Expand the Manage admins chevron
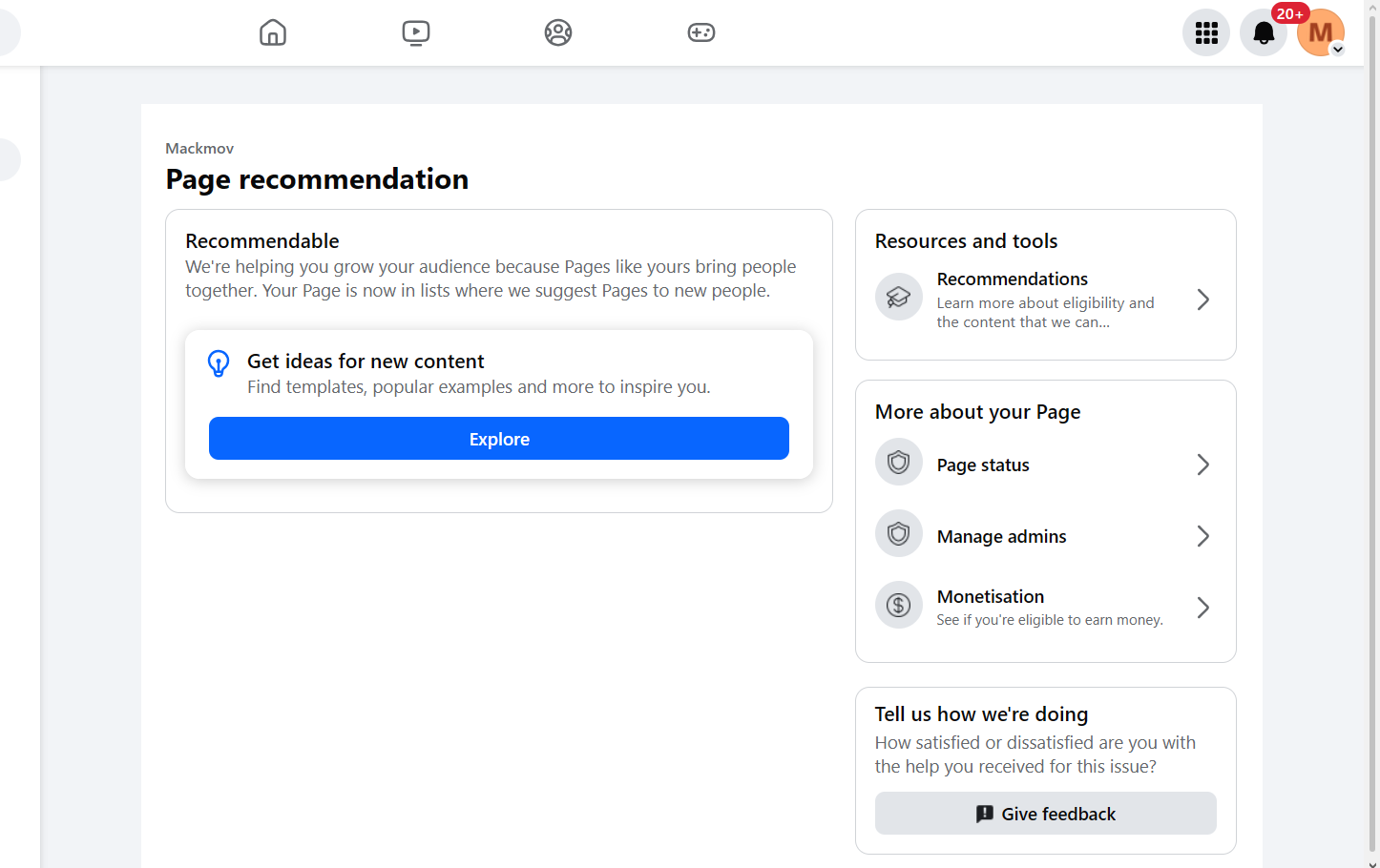Image resolution: width=1380 pixels, height=868 pixels. (x=1203, y=536)
